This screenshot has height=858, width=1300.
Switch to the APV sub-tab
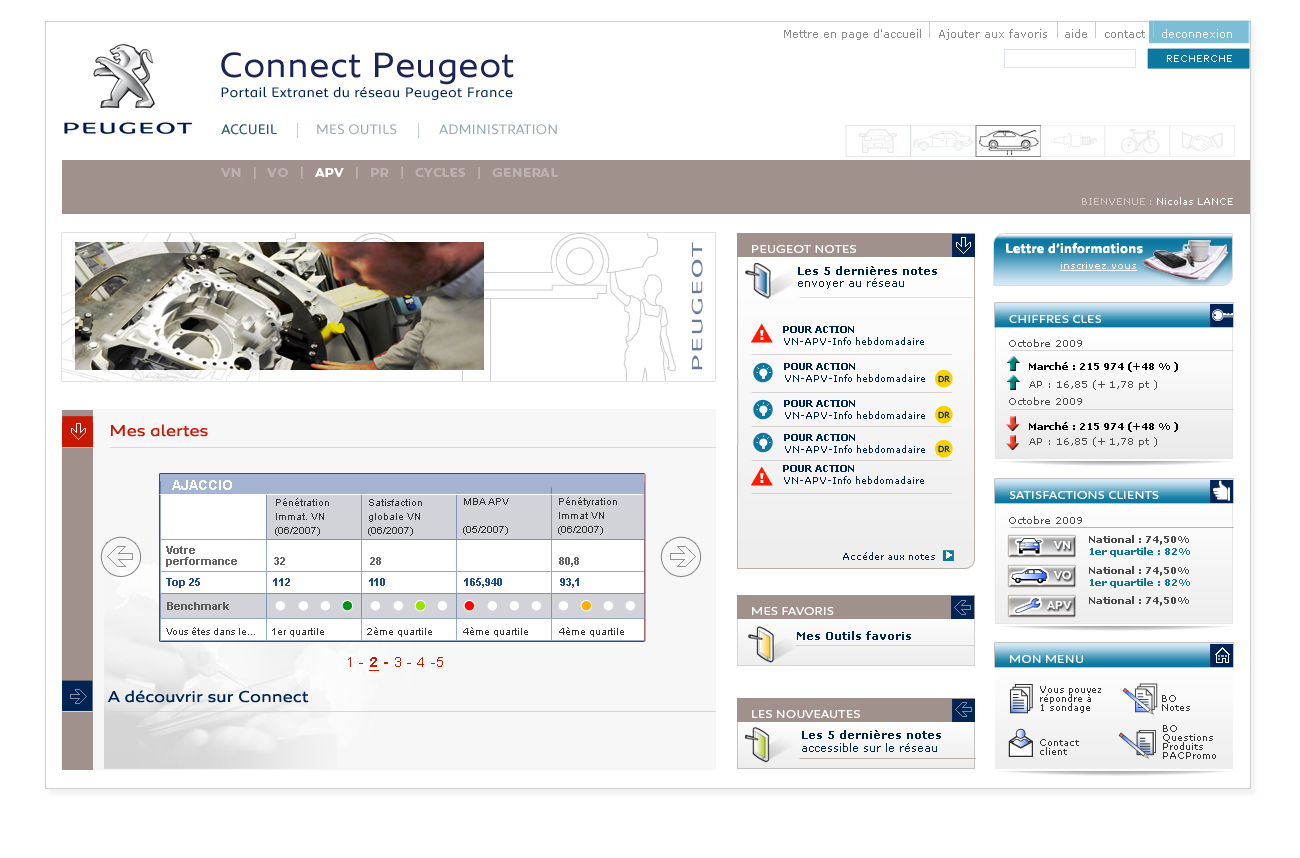(329, 172)
